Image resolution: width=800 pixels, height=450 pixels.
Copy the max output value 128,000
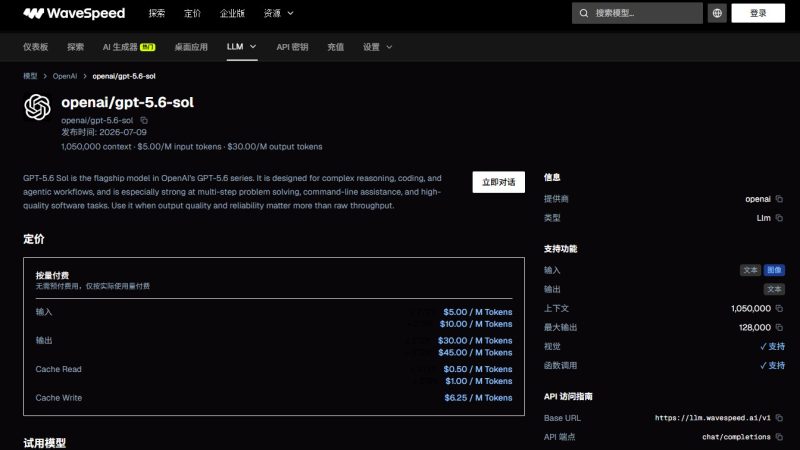(779, 328)
